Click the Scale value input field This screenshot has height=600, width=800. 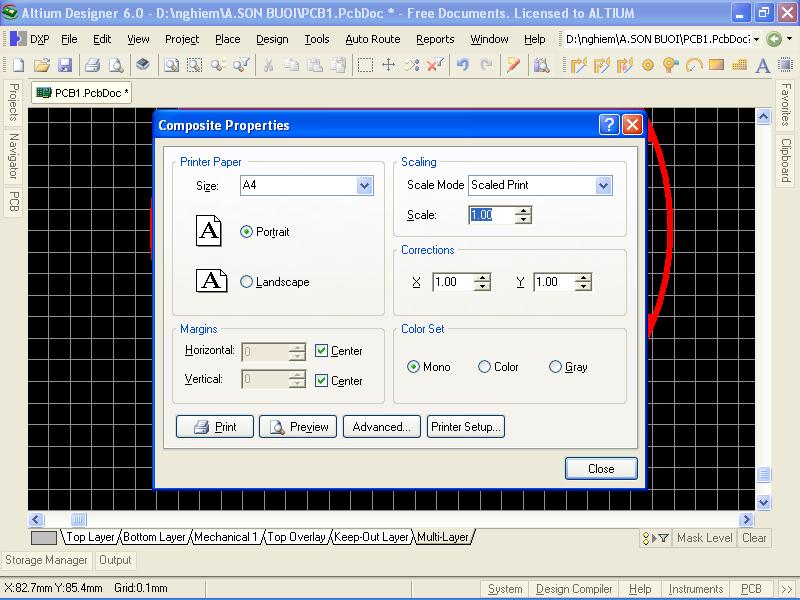pyautogui.click(x=492, y=215)
